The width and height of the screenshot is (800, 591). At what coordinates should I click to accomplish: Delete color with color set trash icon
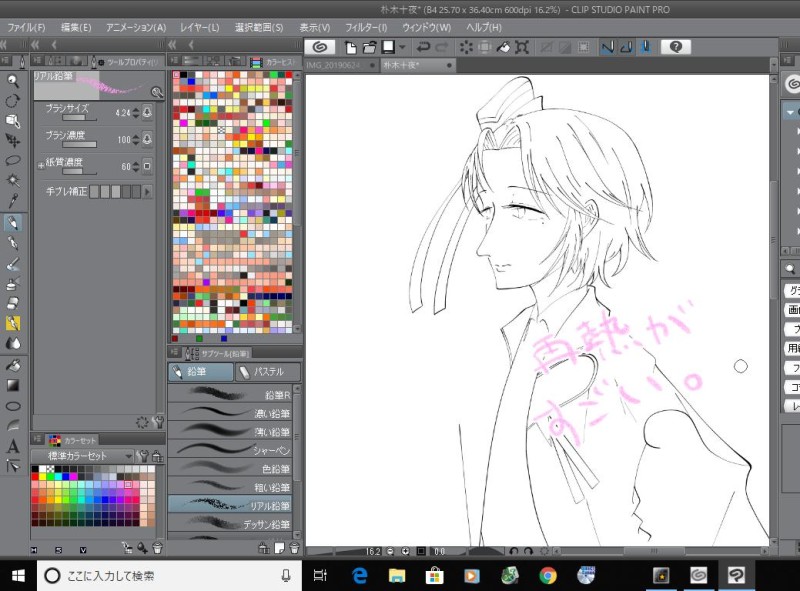point(158,548)
